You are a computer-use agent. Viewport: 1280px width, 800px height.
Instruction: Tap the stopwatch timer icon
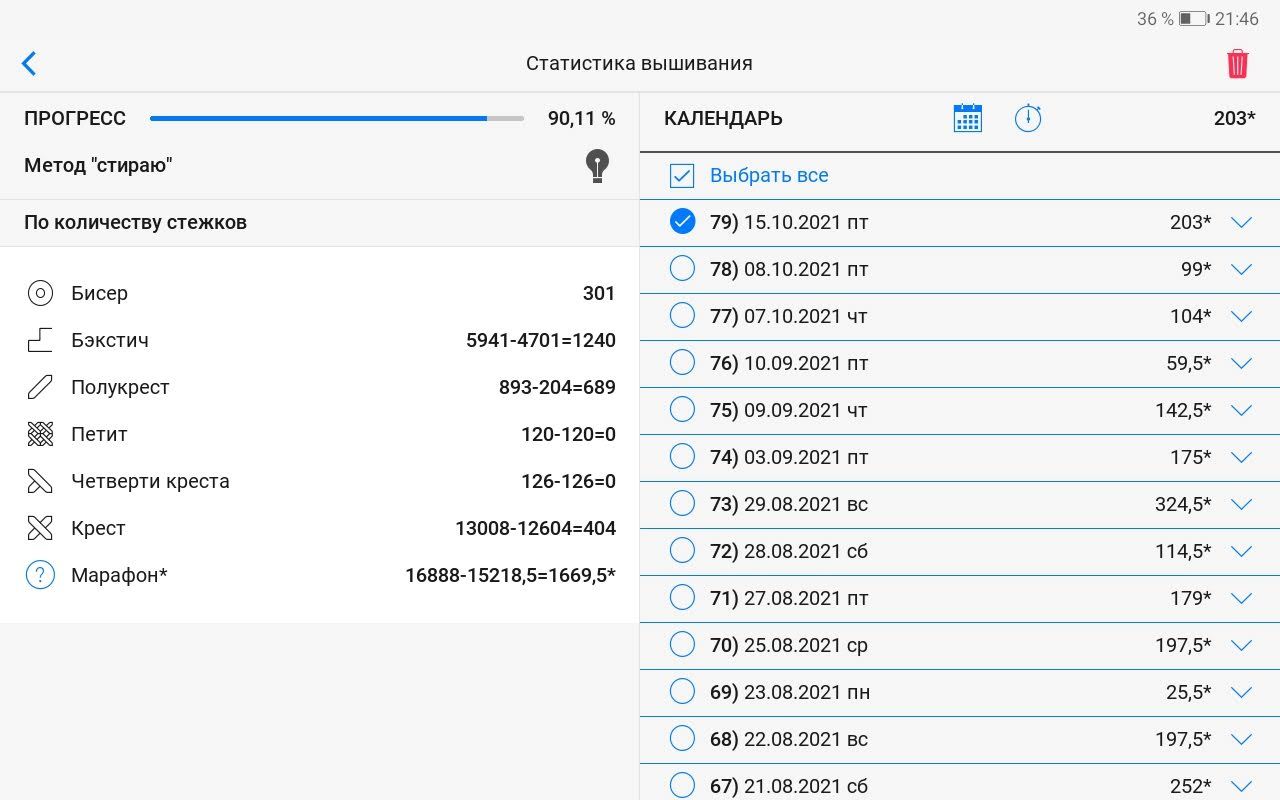tap(1027, 118)
